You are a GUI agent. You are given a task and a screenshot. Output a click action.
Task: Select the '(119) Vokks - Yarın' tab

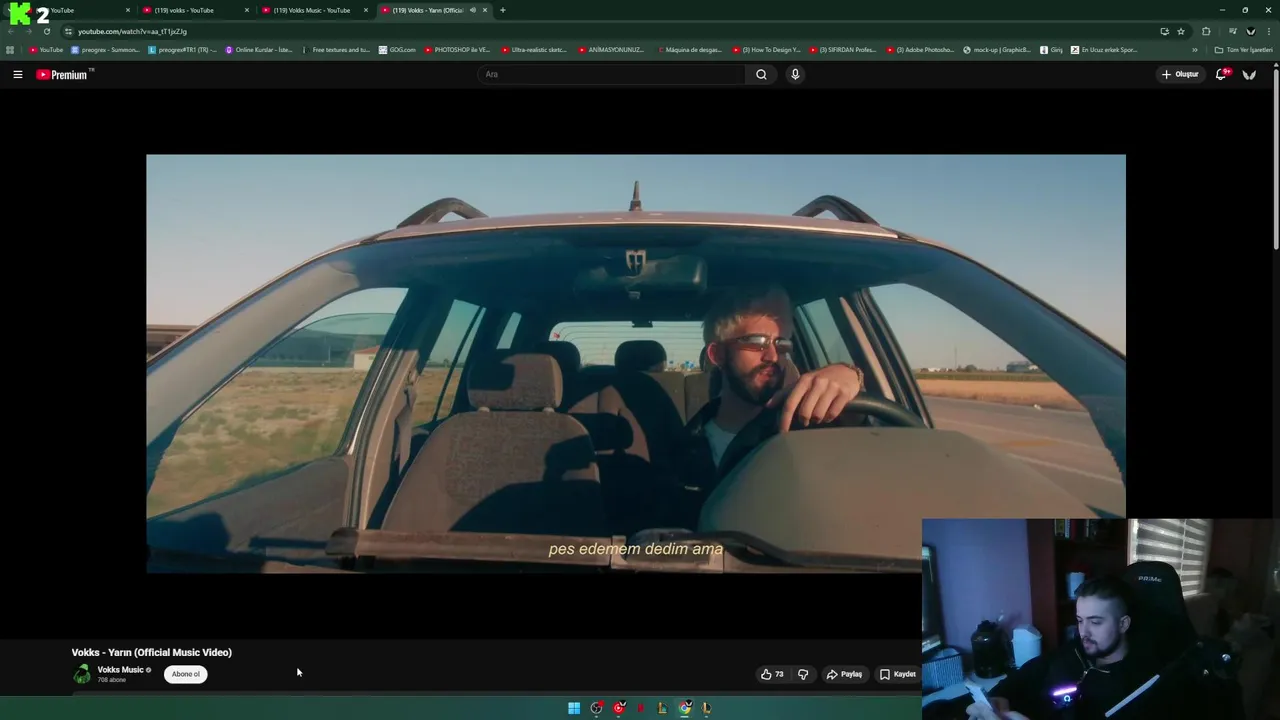428,10
